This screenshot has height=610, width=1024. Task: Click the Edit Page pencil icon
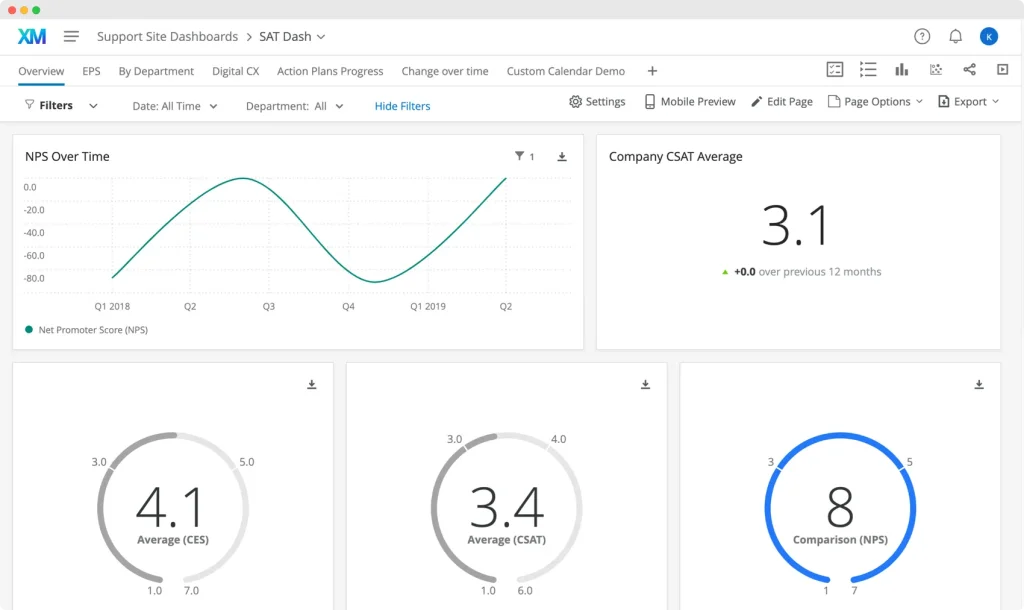[756, 101]
